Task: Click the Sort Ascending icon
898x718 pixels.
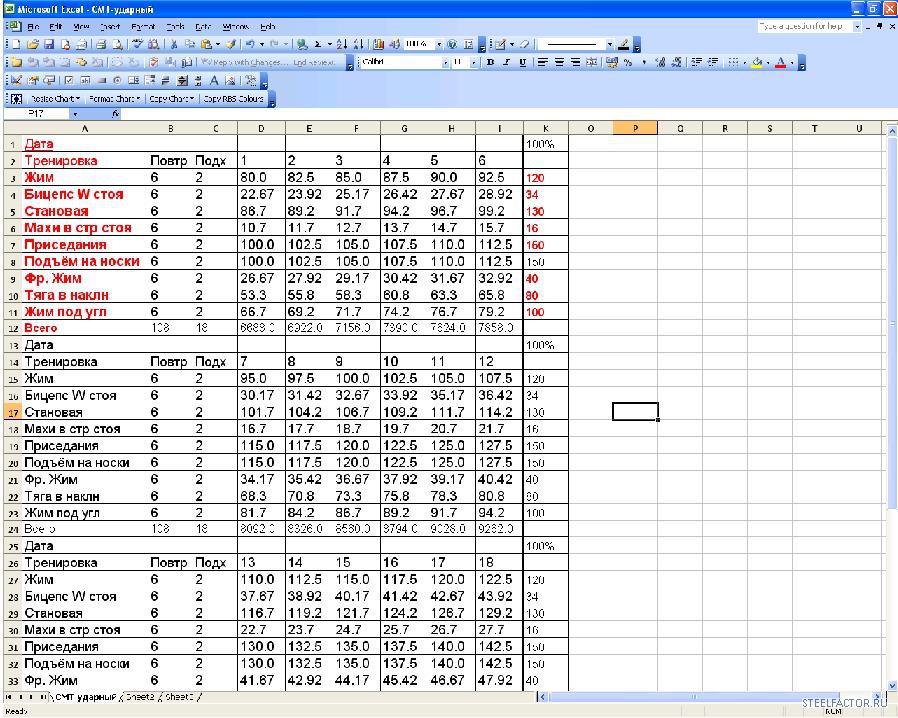Action: pos(342,45)
